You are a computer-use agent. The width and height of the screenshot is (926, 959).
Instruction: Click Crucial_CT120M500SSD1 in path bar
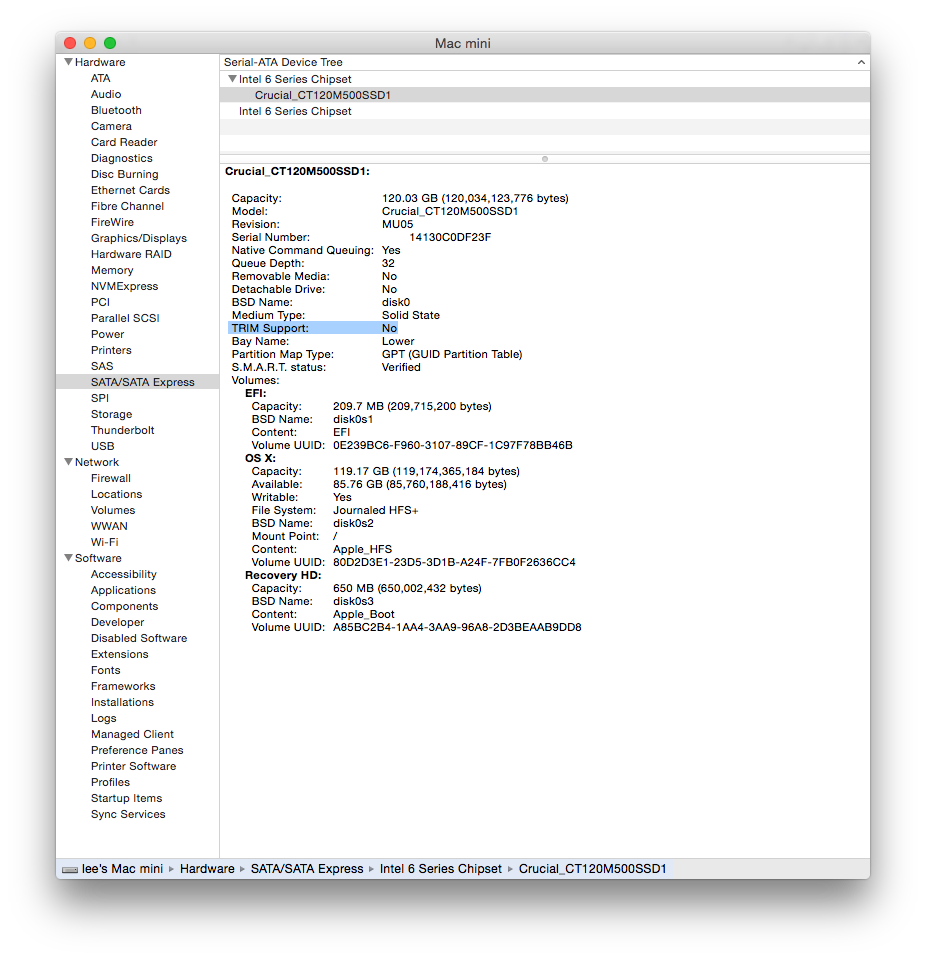click(593, 869)
